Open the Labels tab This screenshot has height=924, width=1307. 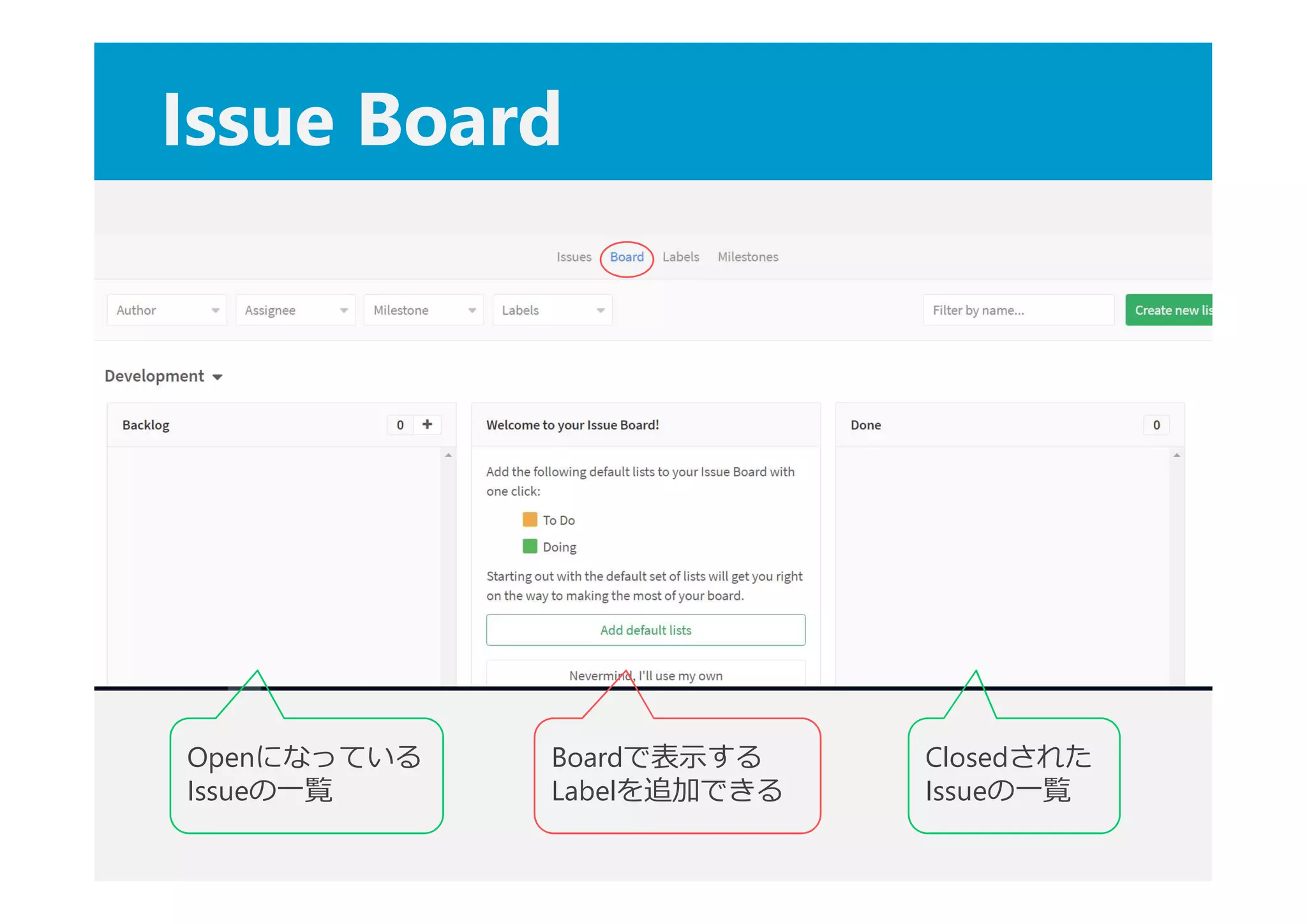680,257
